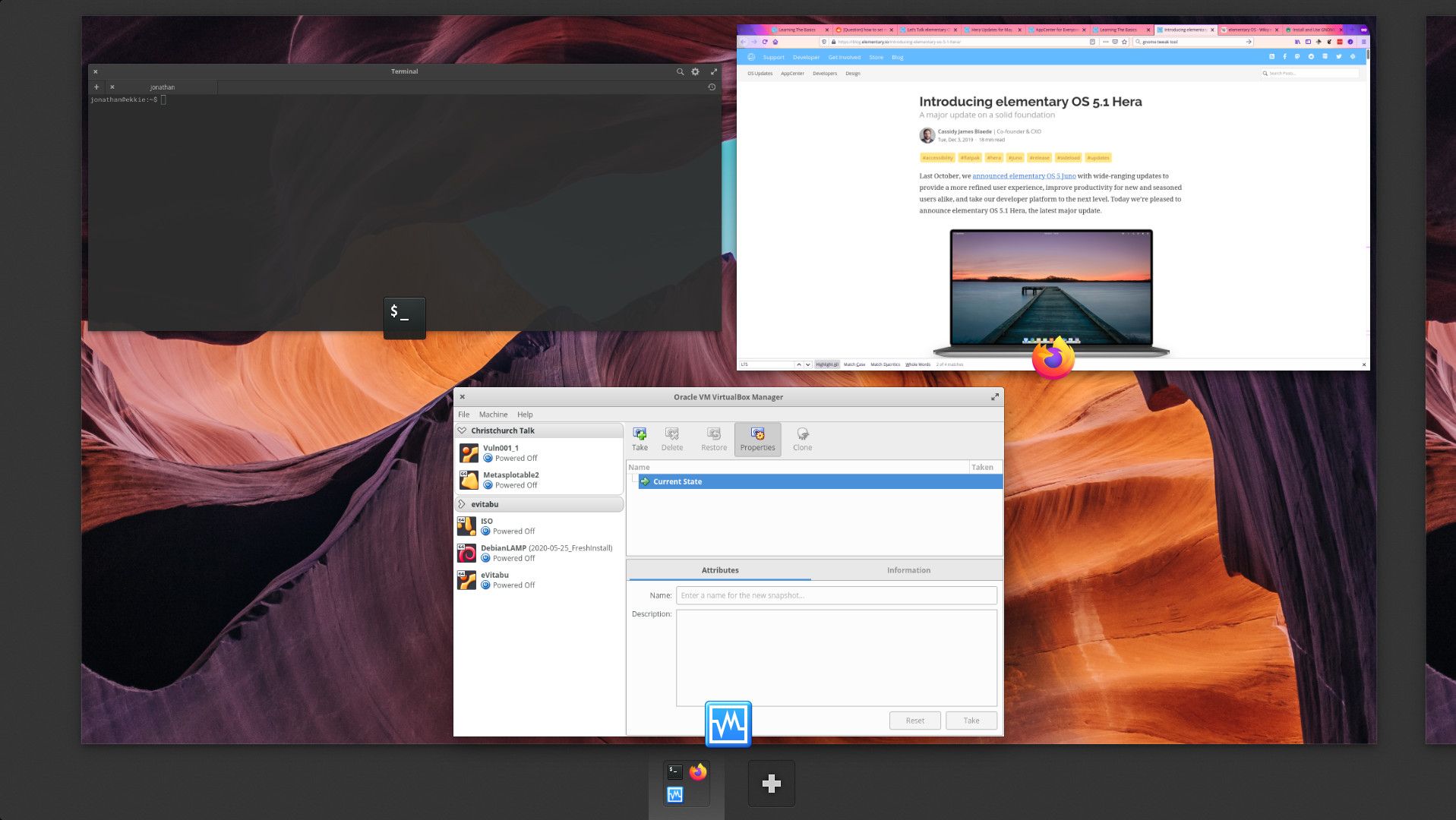1456x820 pixels.
Task: Select the DebianLAMP virtual machine icon
Action: (x=466, y=553)
